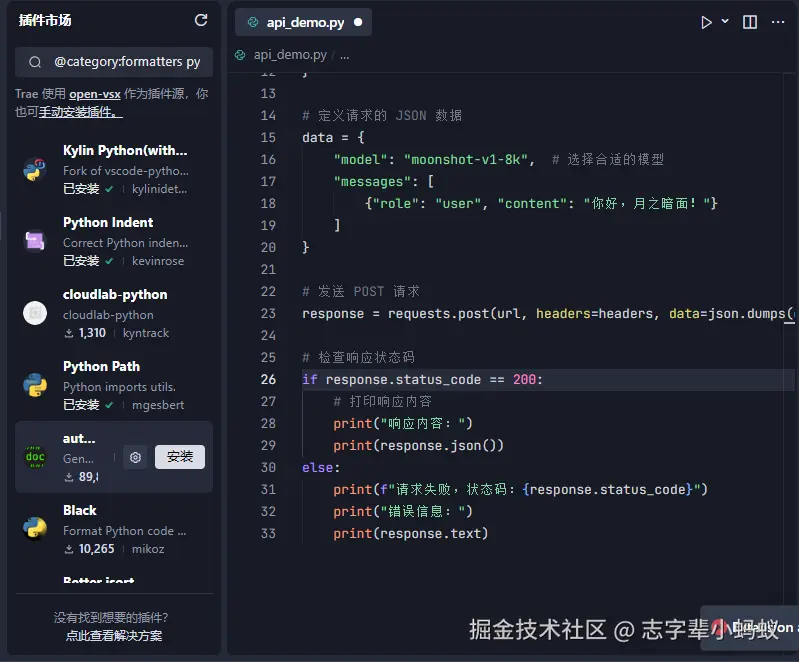Click the autodocstring doc icon

[x=35, y=457]
